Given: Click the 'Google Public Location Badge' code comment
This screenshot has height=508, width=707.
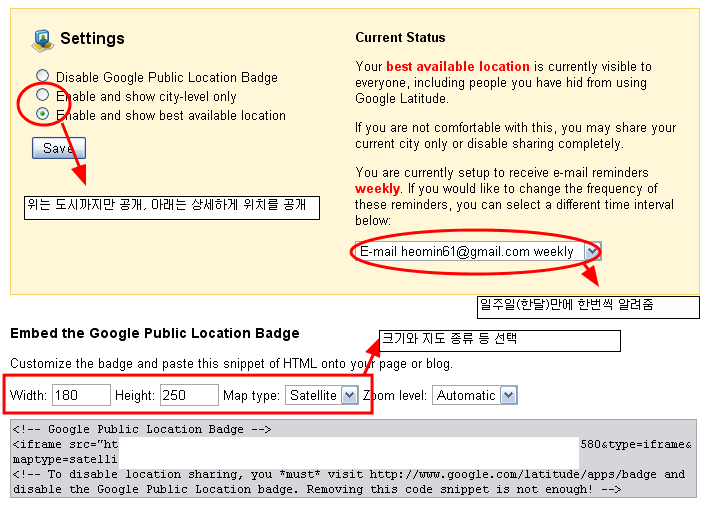Looking at the screenshot, I should 142,429.
